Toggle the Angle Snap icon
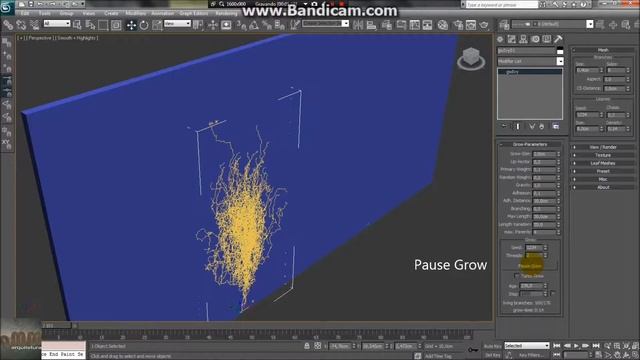Image resolution: width=640 pixels, height=360 pixels. (x=254, y=25)
